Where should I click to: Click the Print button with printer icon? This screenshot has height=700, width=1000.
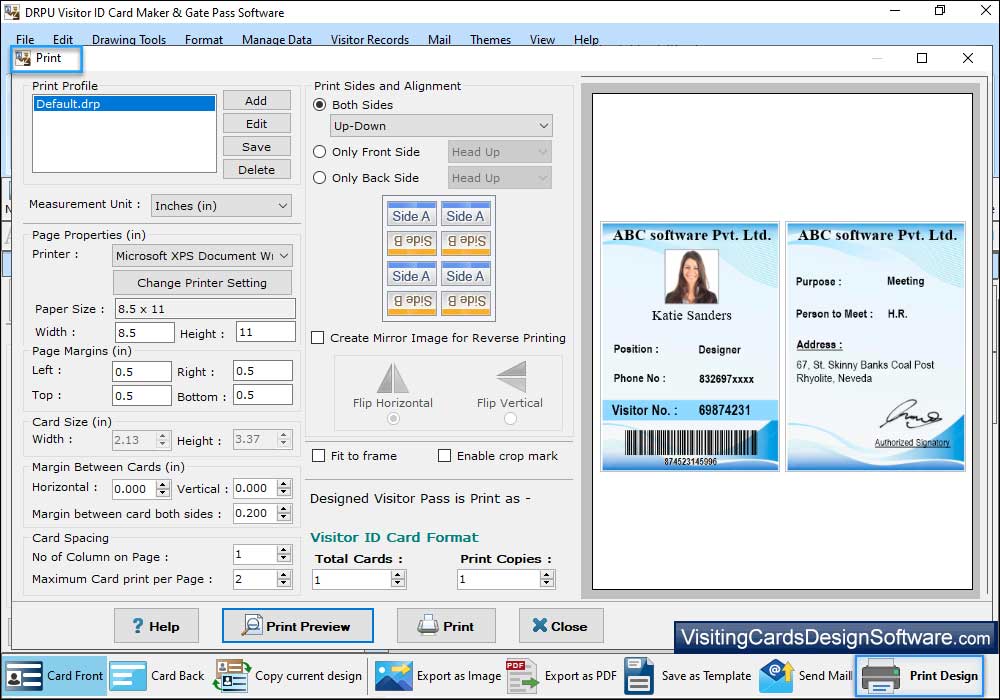[446, 626]
